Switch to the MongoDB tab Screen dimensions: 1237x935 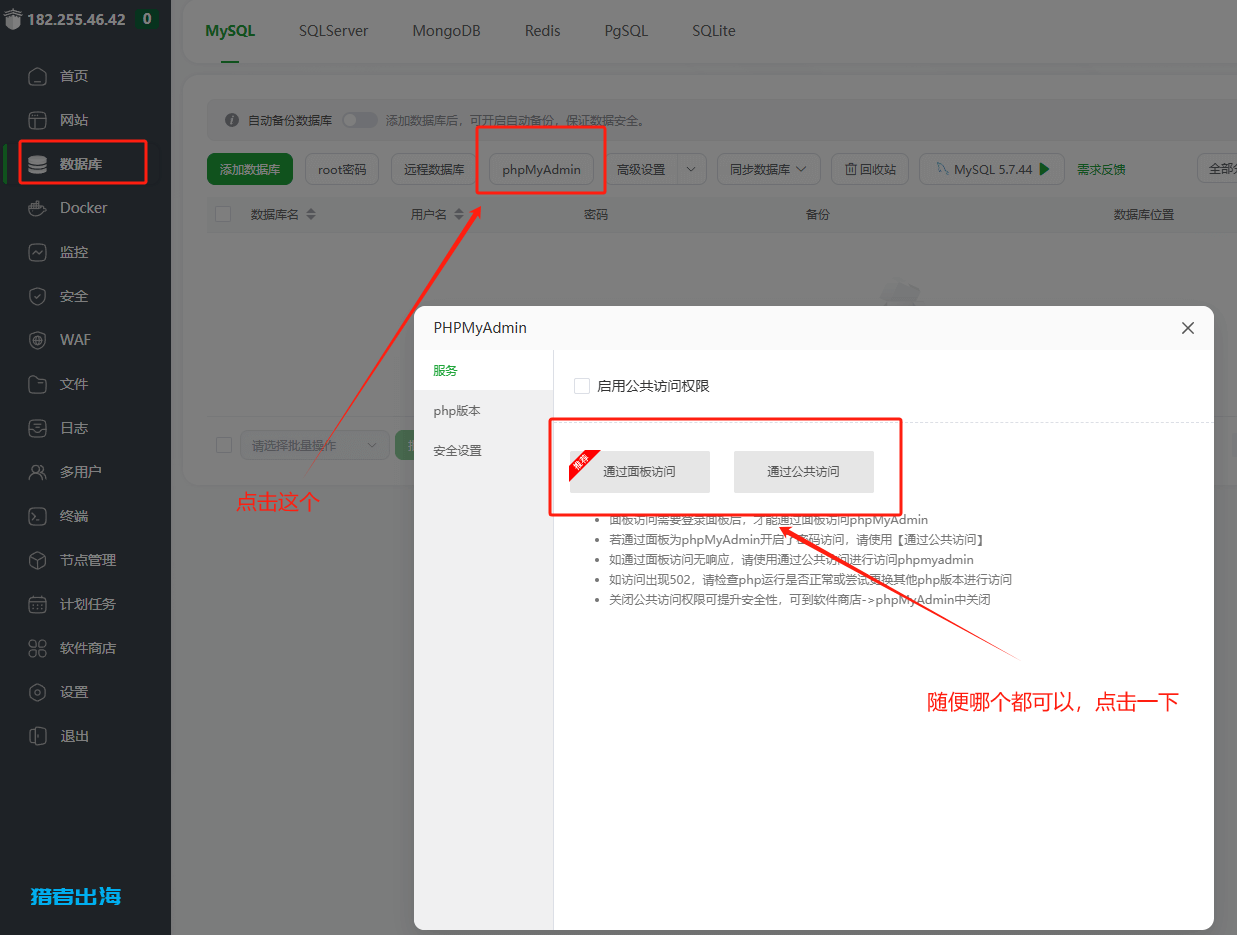tap(446, 31)
